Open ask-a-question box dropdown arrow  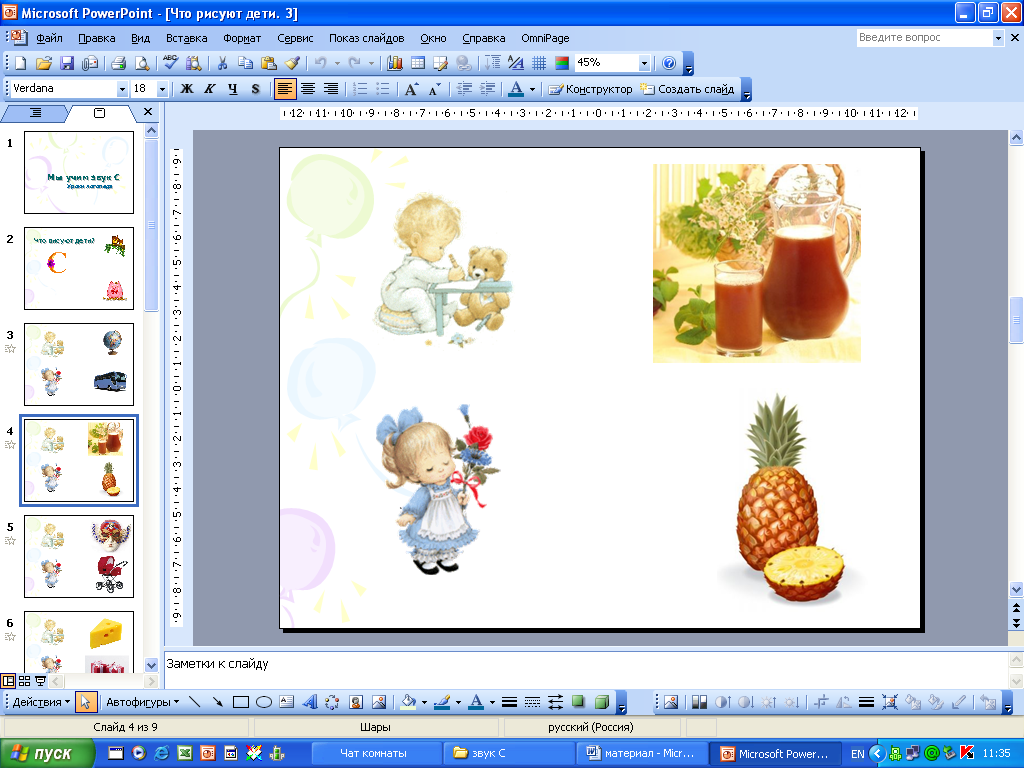point(998,38)
